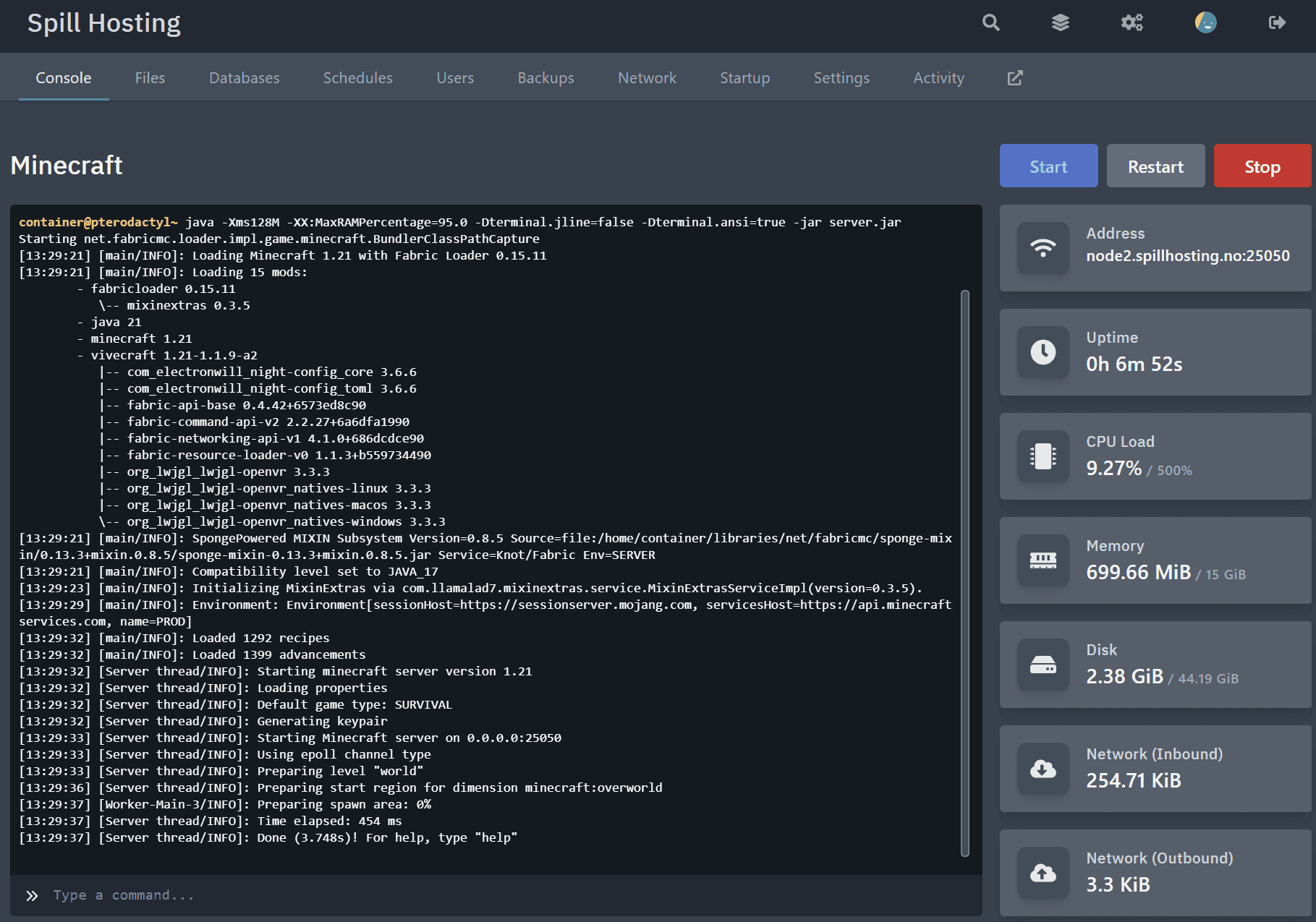Screen dimensions: 1316x922
Task: Click the sign out icon
Action: click(1277, 23)
